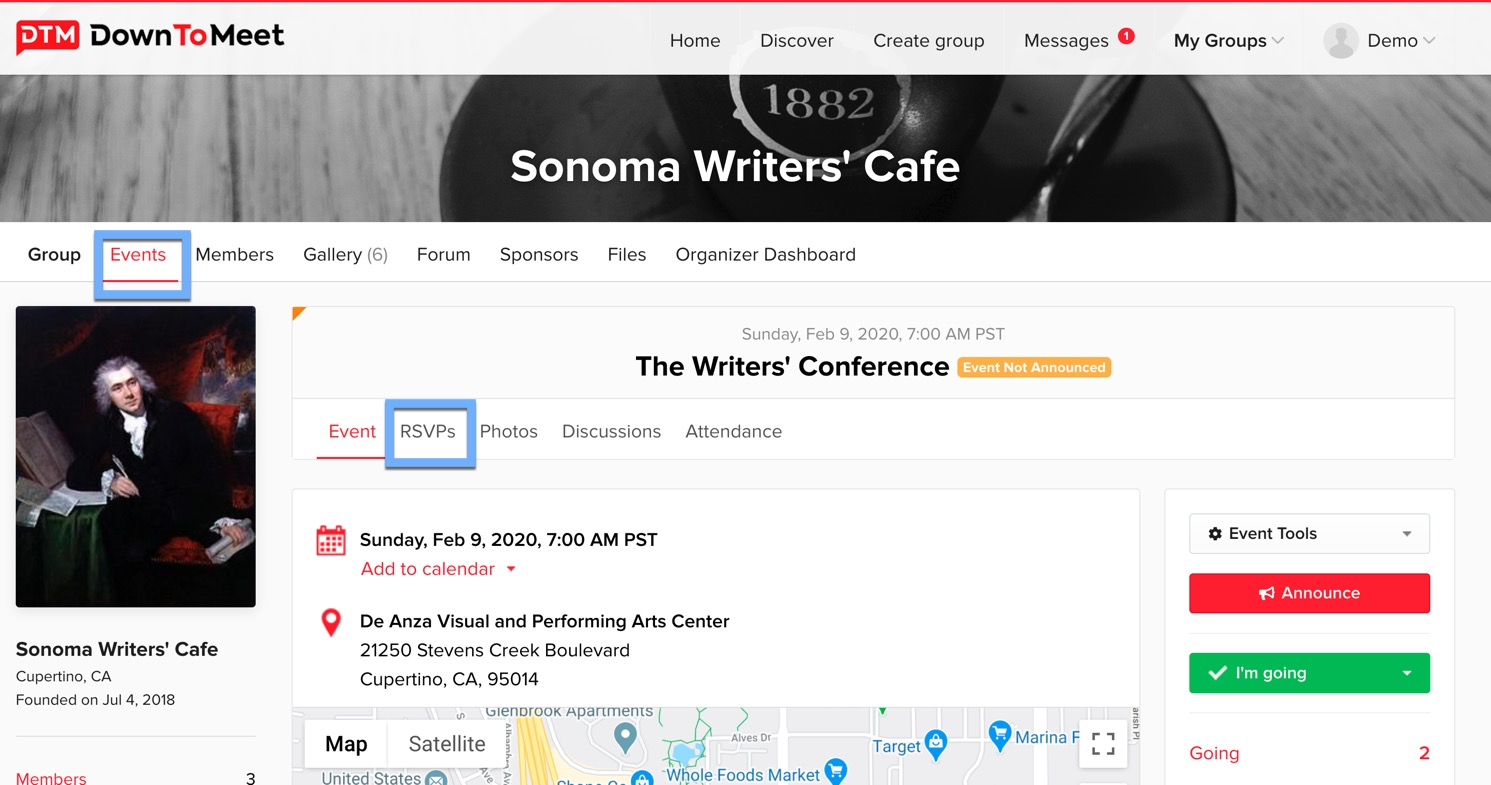Viewport: 1491px width, 785px height.
Task: Open the Organizer Dashboard tab
Action: pyautogui.click(x=765, y=255)
